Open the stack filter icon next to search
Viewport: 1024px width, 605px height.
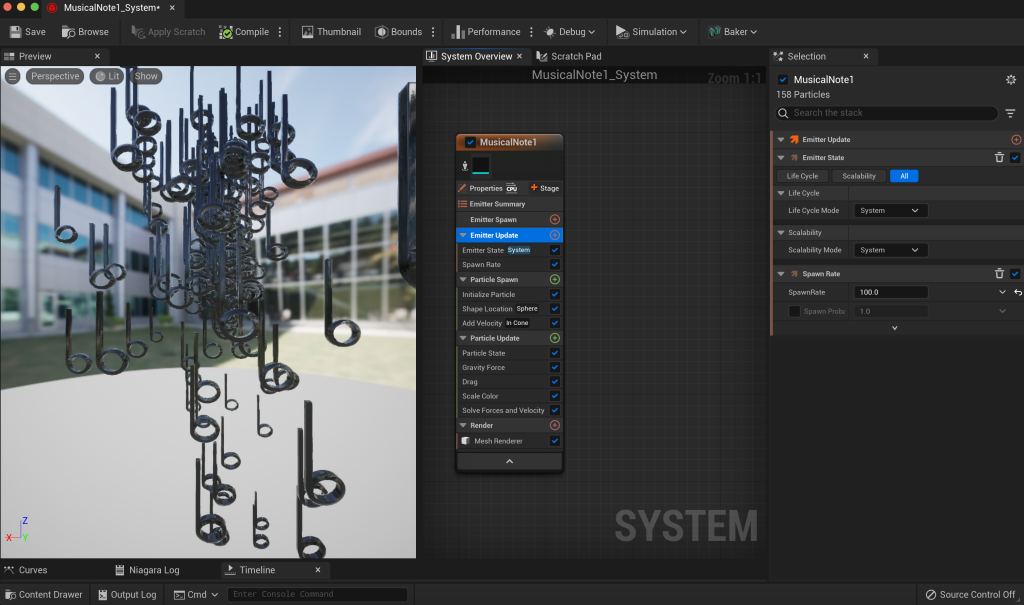(x=1010, y=114)
